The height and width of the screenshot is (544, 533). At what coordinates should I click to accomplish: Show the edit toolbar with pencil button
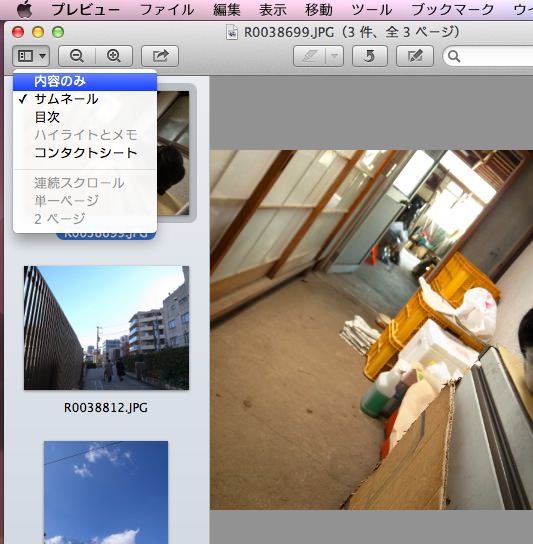[x=415, y=56]
